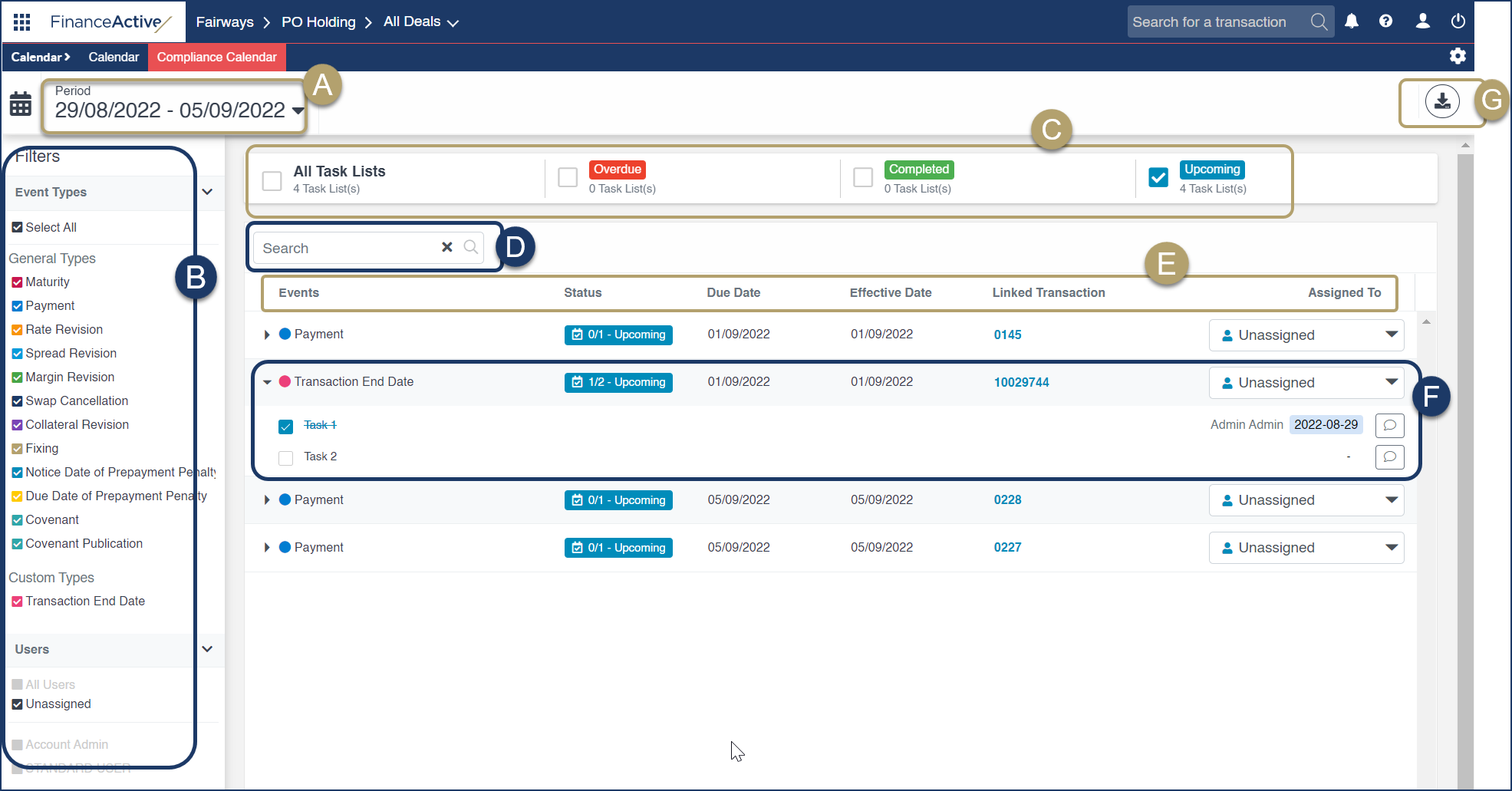Toggle the Completed filter checkbox

coord(863,177)
